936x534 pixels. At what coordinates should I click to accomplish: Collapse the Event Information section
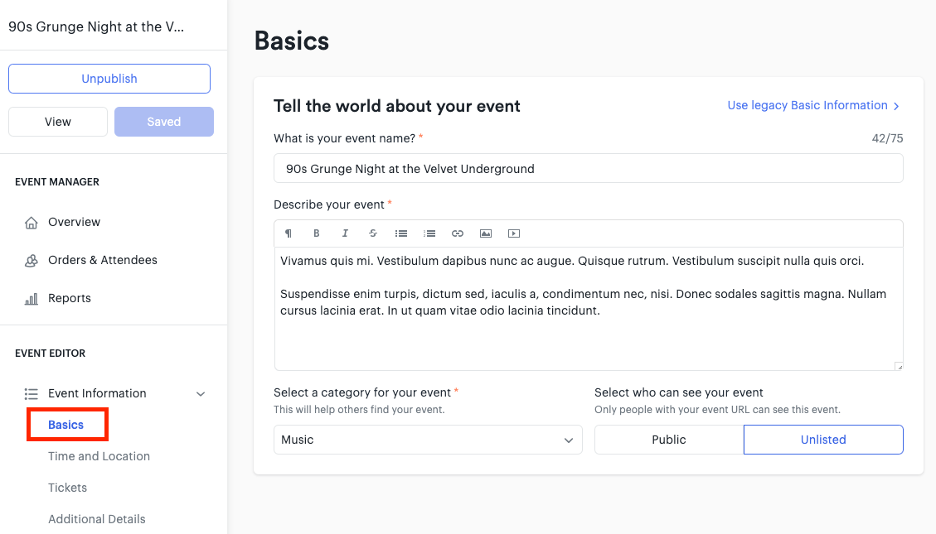tap(201, 394)
